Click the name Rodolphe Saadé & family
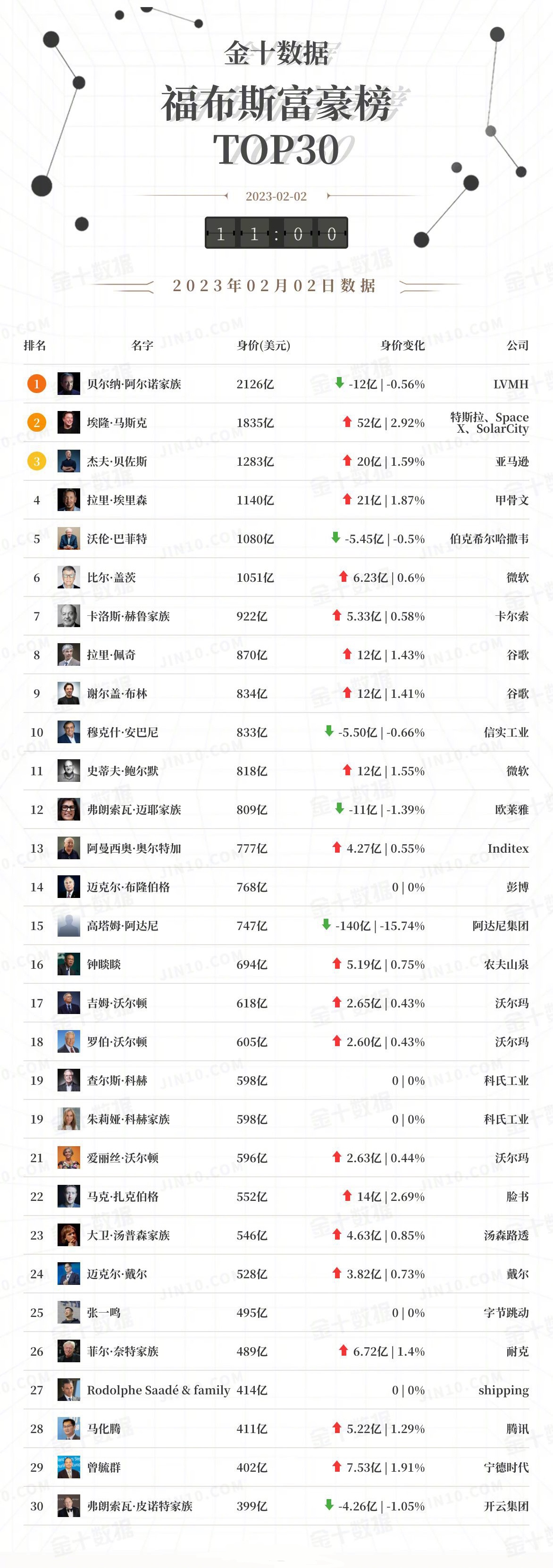The width and height of the screenshot is (553, 1568). point(158,1390)
